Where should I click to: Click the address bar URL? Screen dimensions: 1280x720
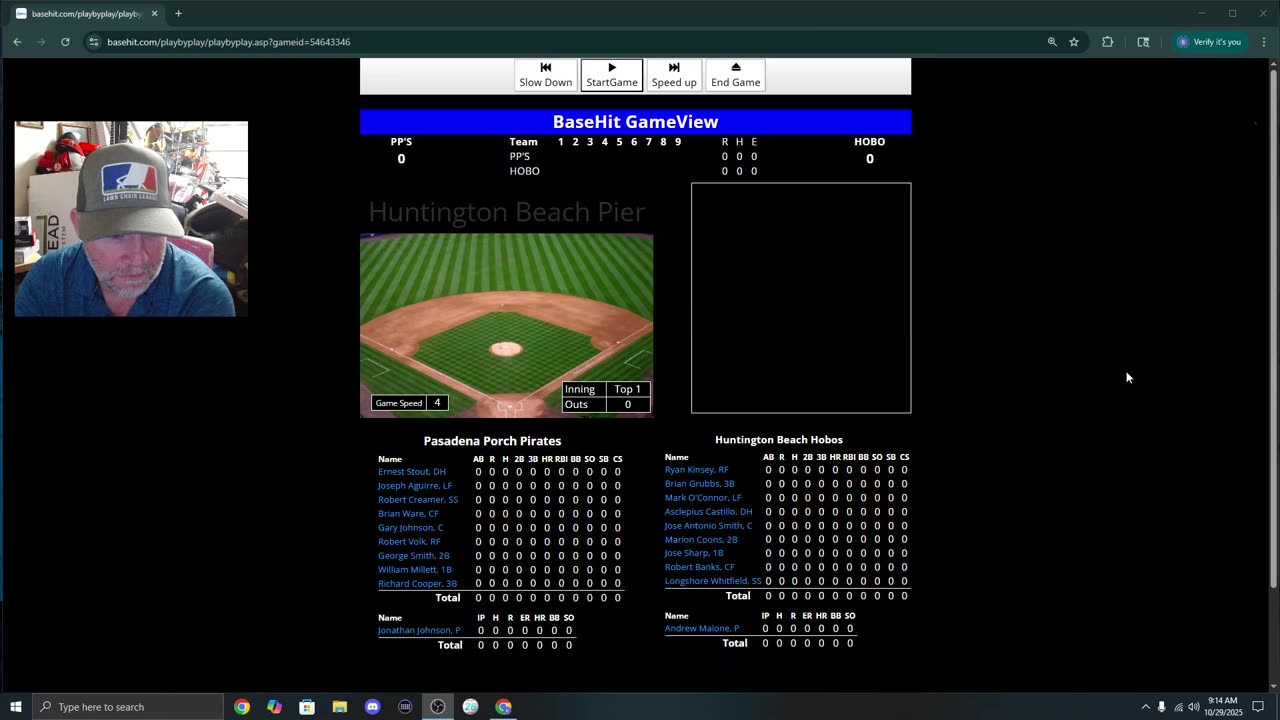[x=228, y=42]
